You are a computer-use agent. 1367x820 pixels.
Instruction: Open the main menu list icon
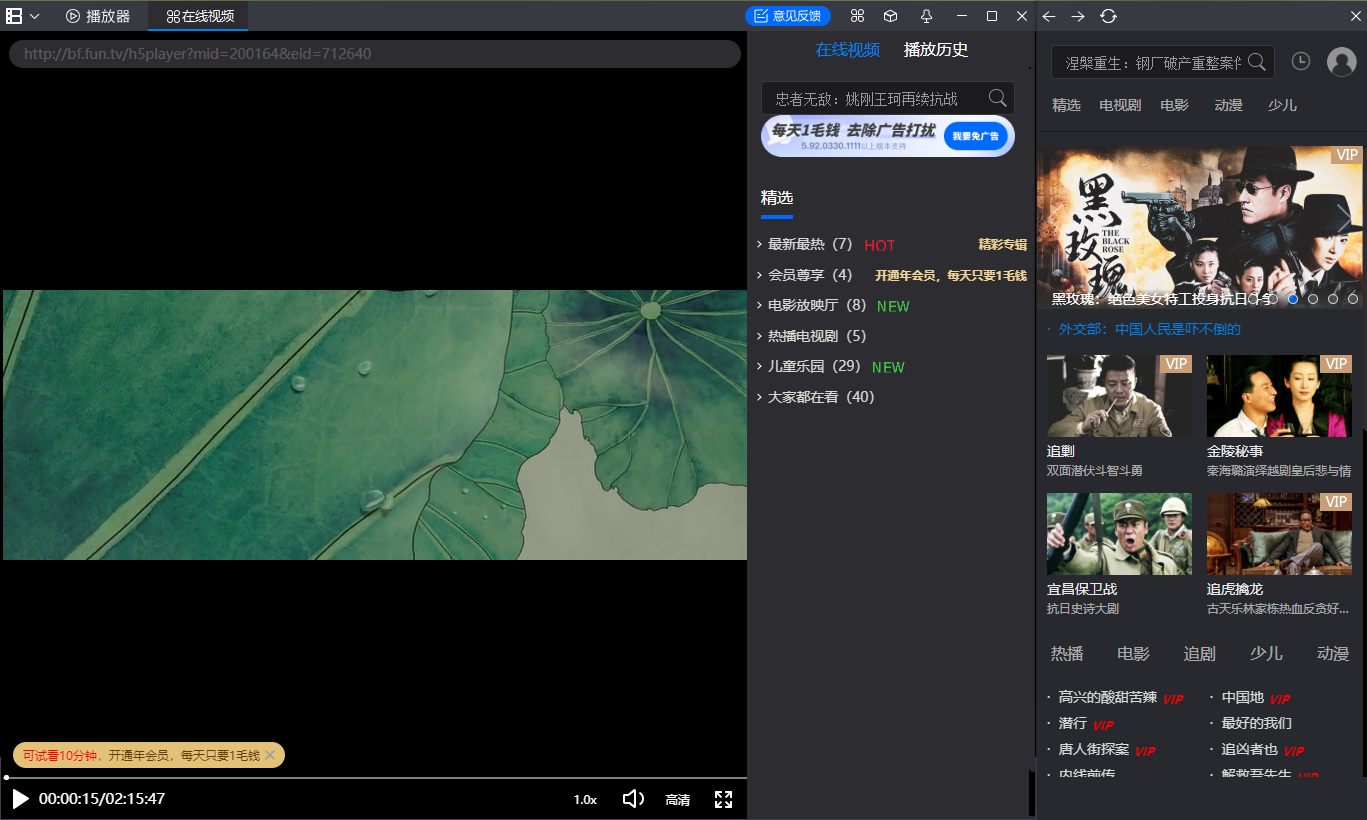pos(15,16)
